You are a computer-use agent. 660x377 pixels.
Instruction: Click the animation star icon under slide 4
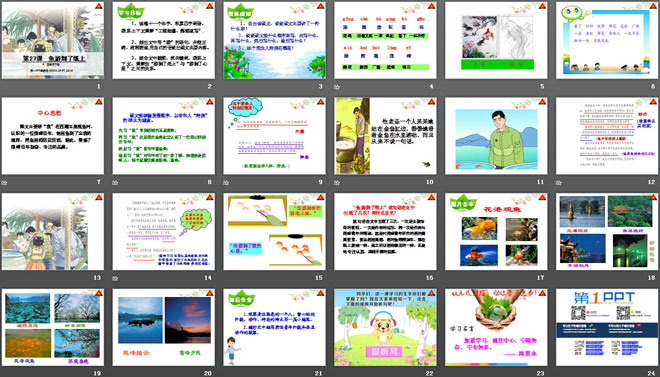tap(337, 87)
